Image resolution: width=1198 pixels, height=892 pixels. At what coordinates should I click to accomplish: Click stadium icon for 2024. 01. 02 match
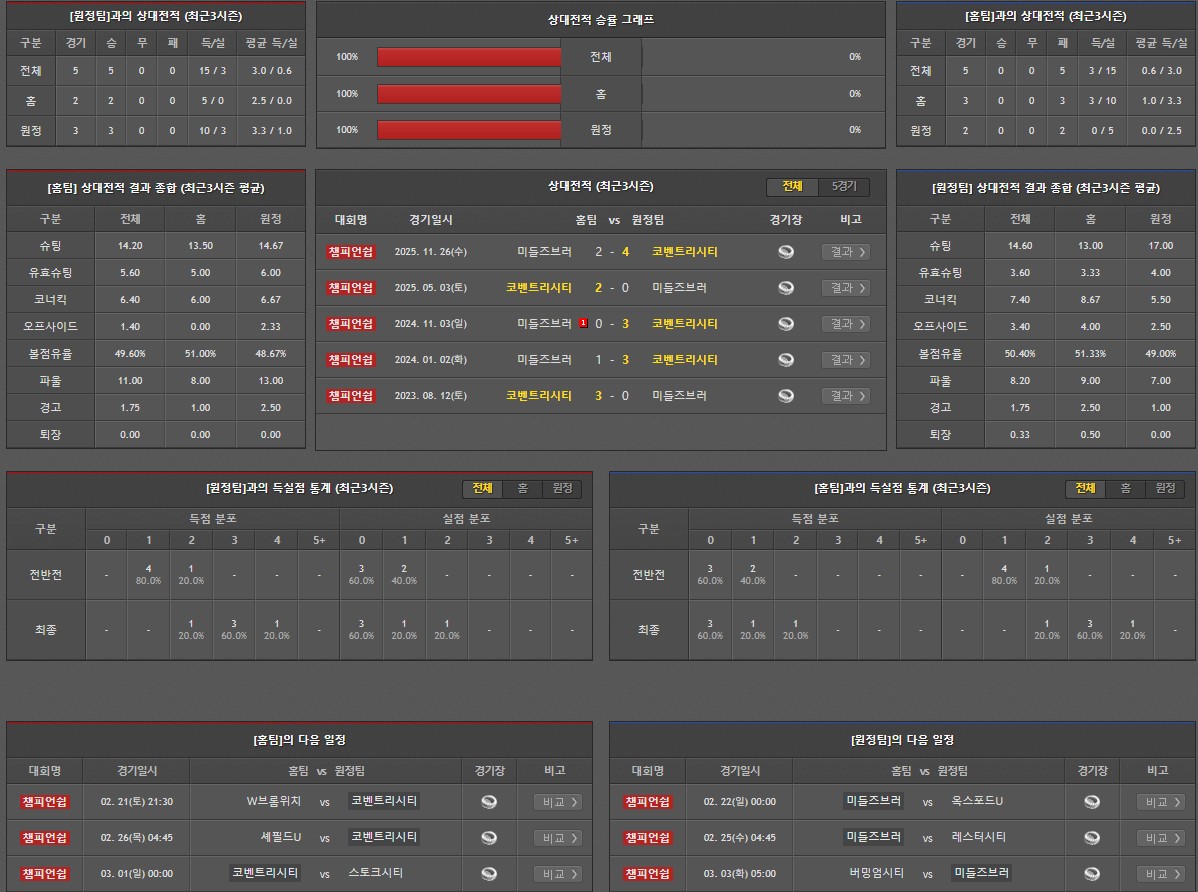786,360
